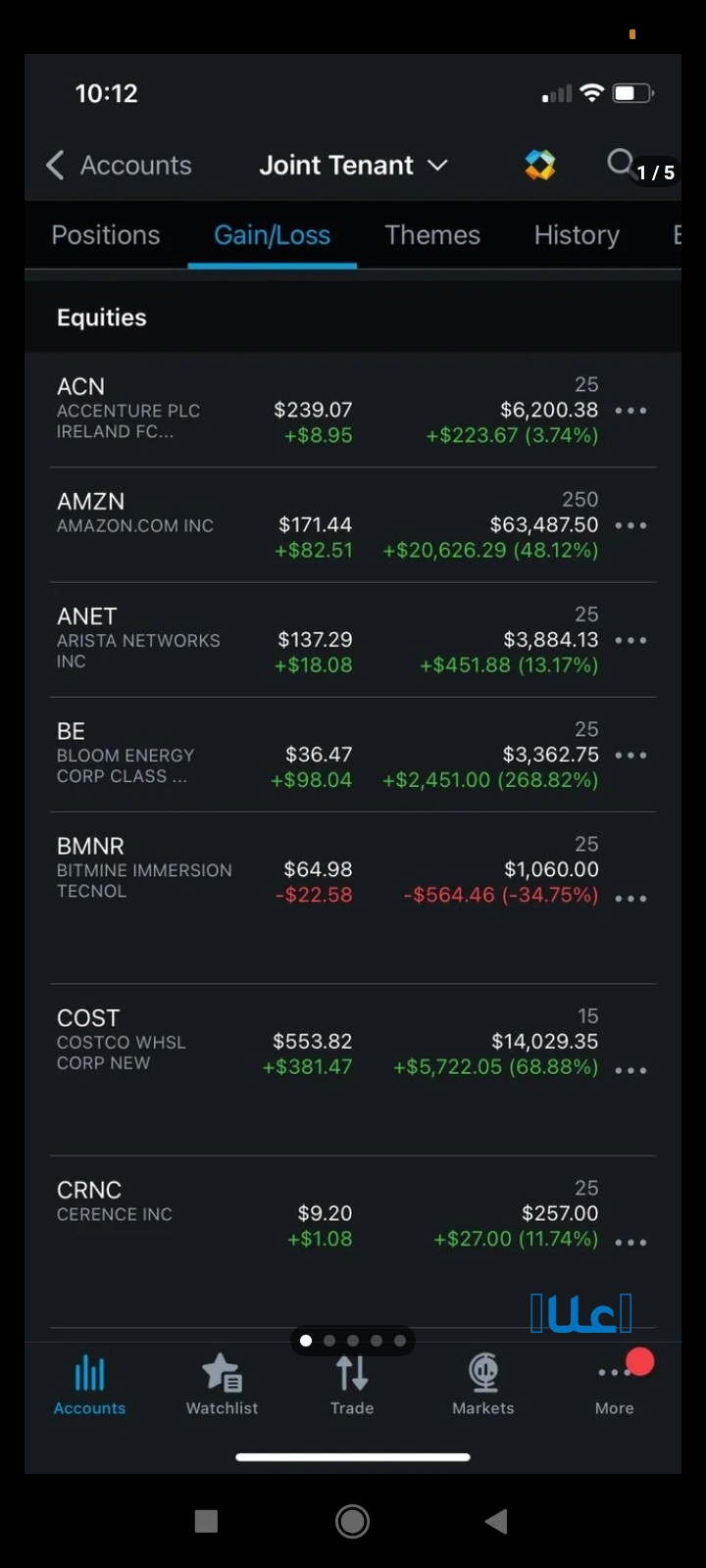Go back to Accounts using the chevron
The width and height of the screenshot is (706, 1568).
pos(56,165)
